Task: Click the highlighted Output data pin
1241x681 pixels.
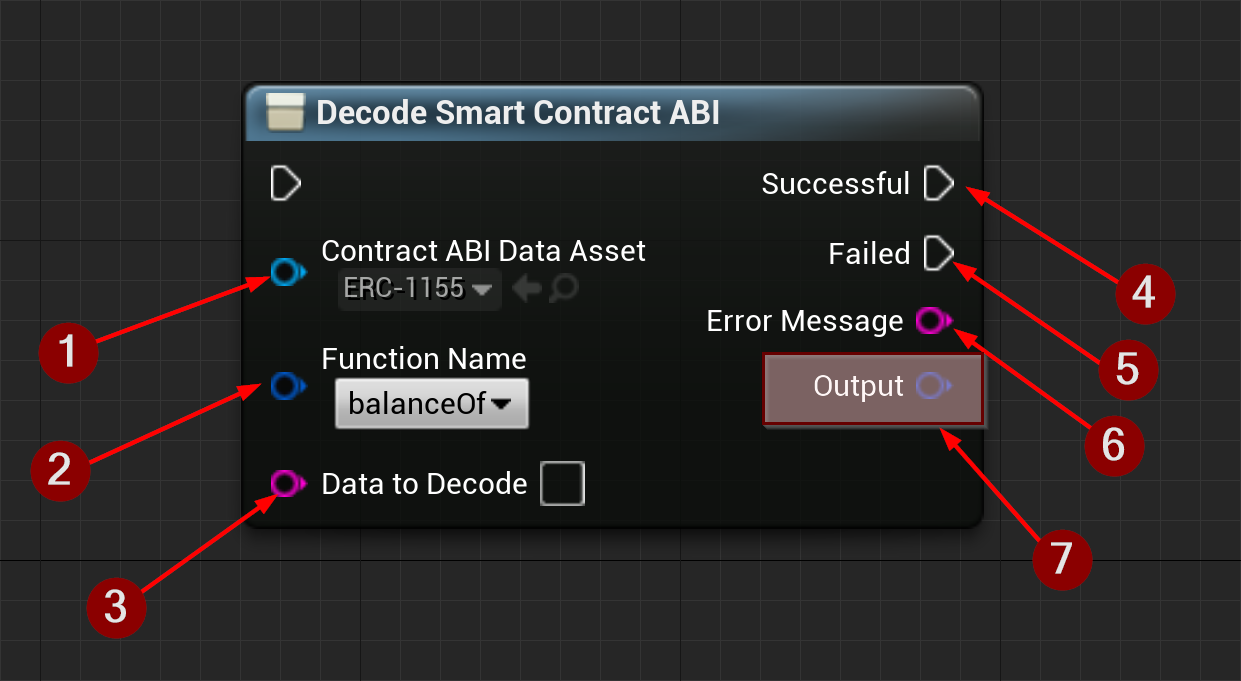Action: [x=934, y=387]
